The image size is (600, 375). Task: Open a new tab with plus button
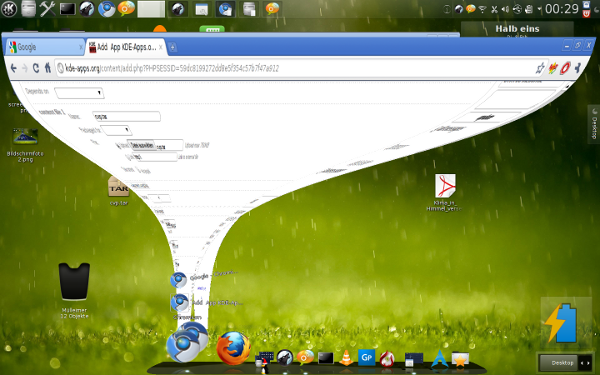pos(173,47)
